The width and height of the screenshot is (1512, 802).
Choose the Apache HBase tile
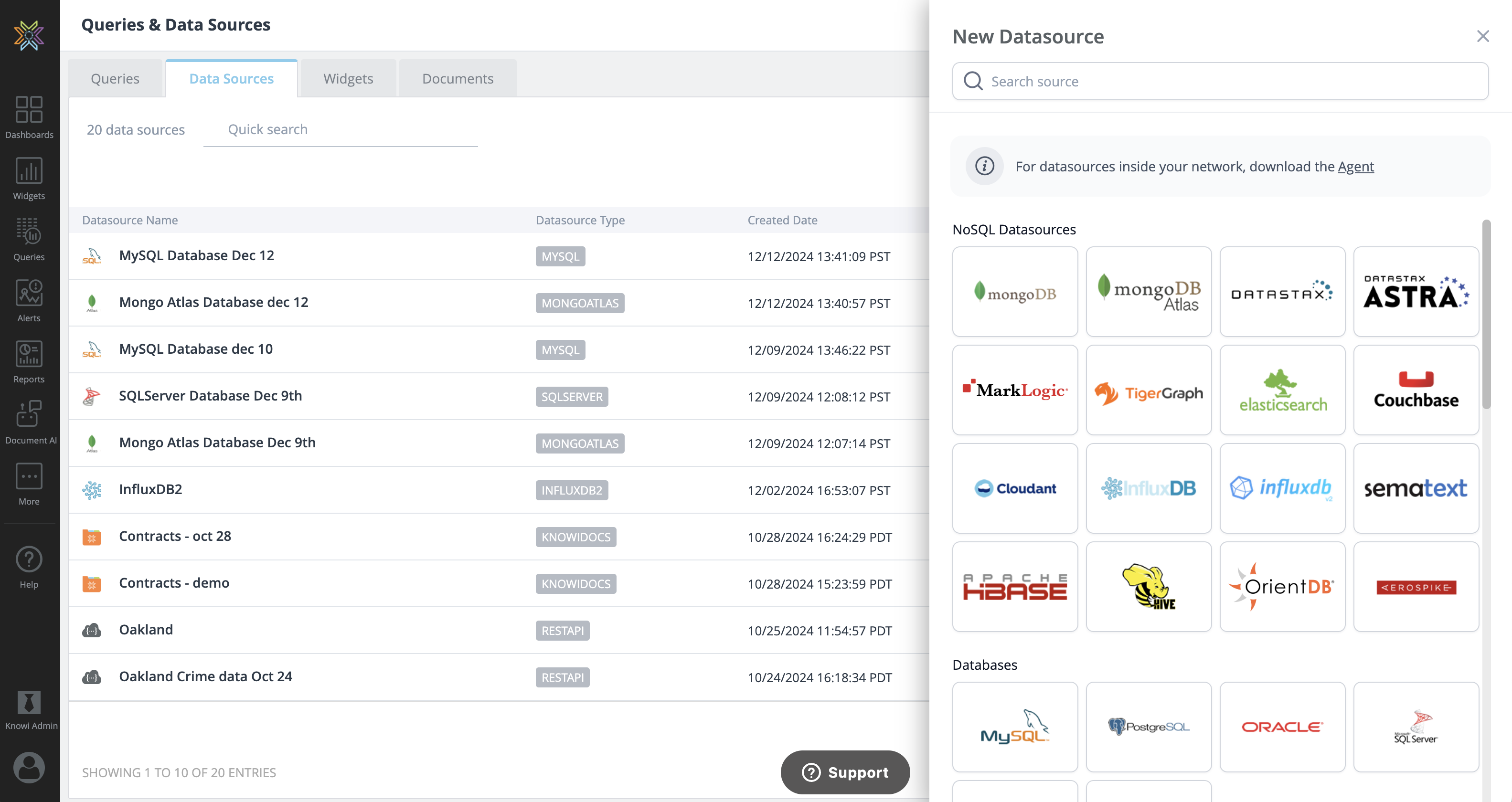click(x=1015, y=587)
